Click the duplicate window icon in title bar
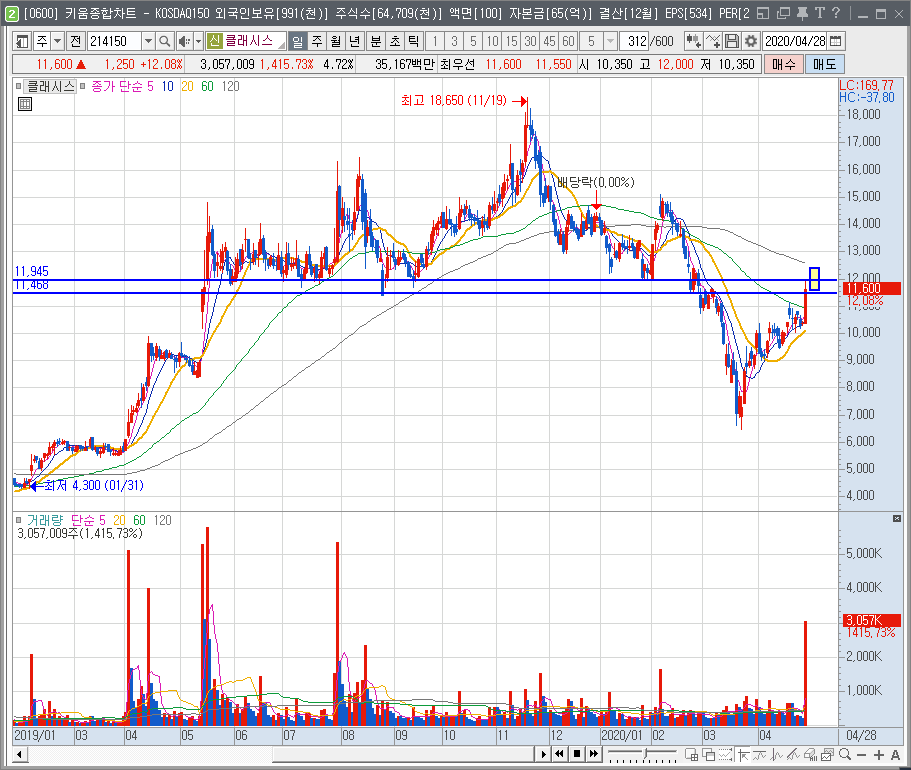 (x=783, y=13)
